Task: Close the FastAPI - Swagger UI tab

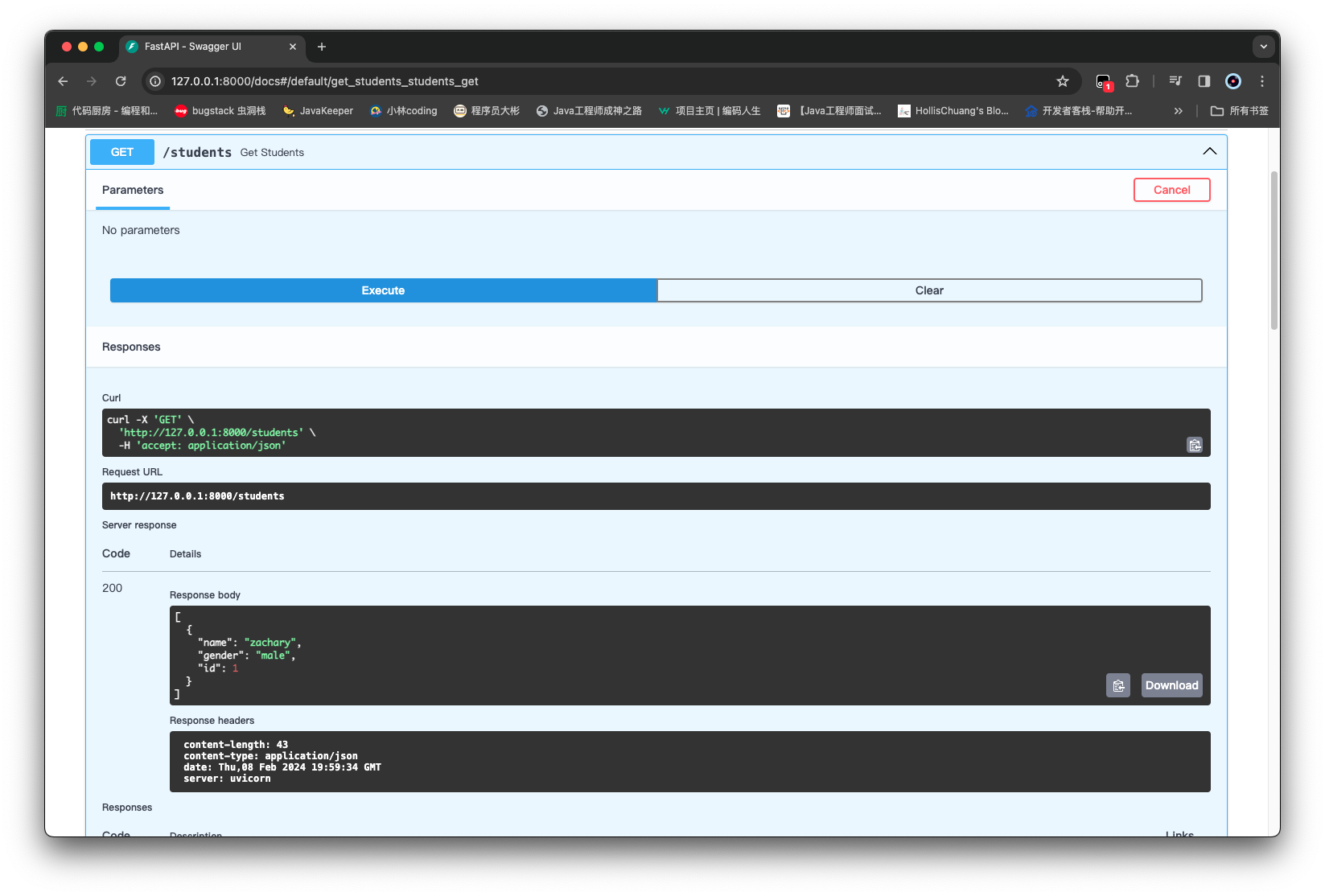Action: [x=293, y=47]
